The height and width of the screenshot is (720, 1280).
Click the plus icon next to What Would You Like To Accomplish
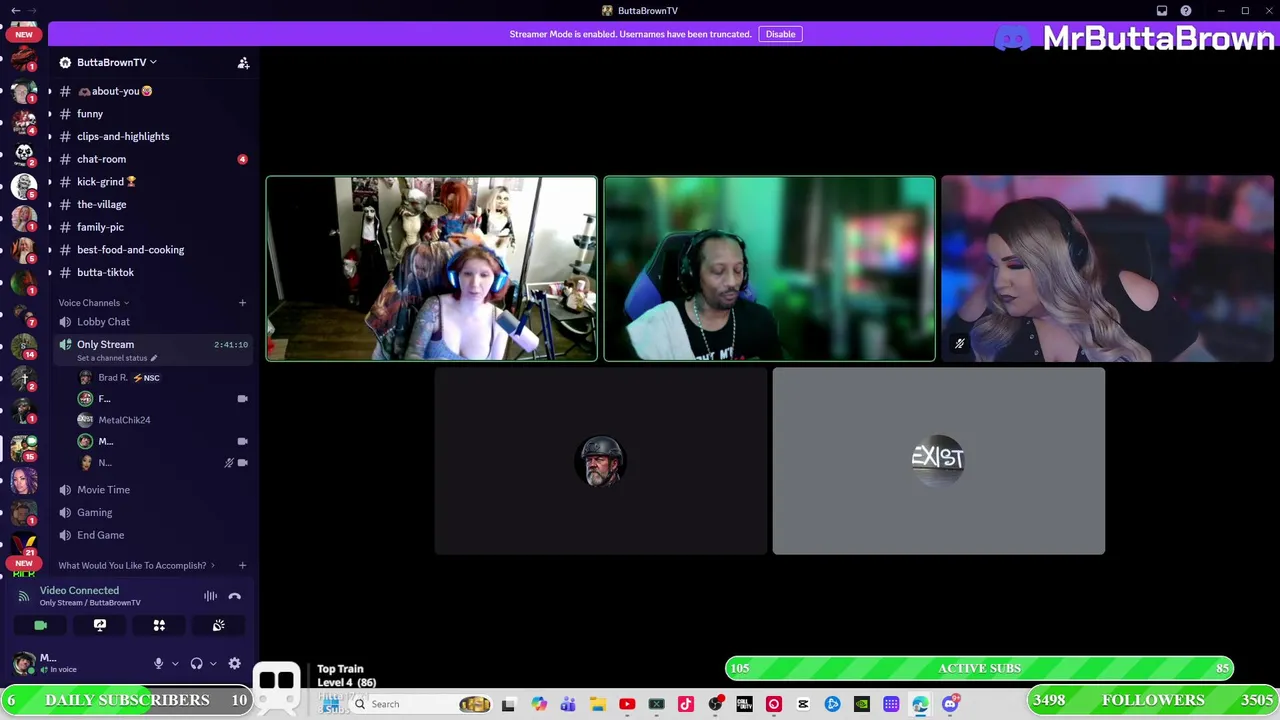pyautogui.click(x=242, y=566)
